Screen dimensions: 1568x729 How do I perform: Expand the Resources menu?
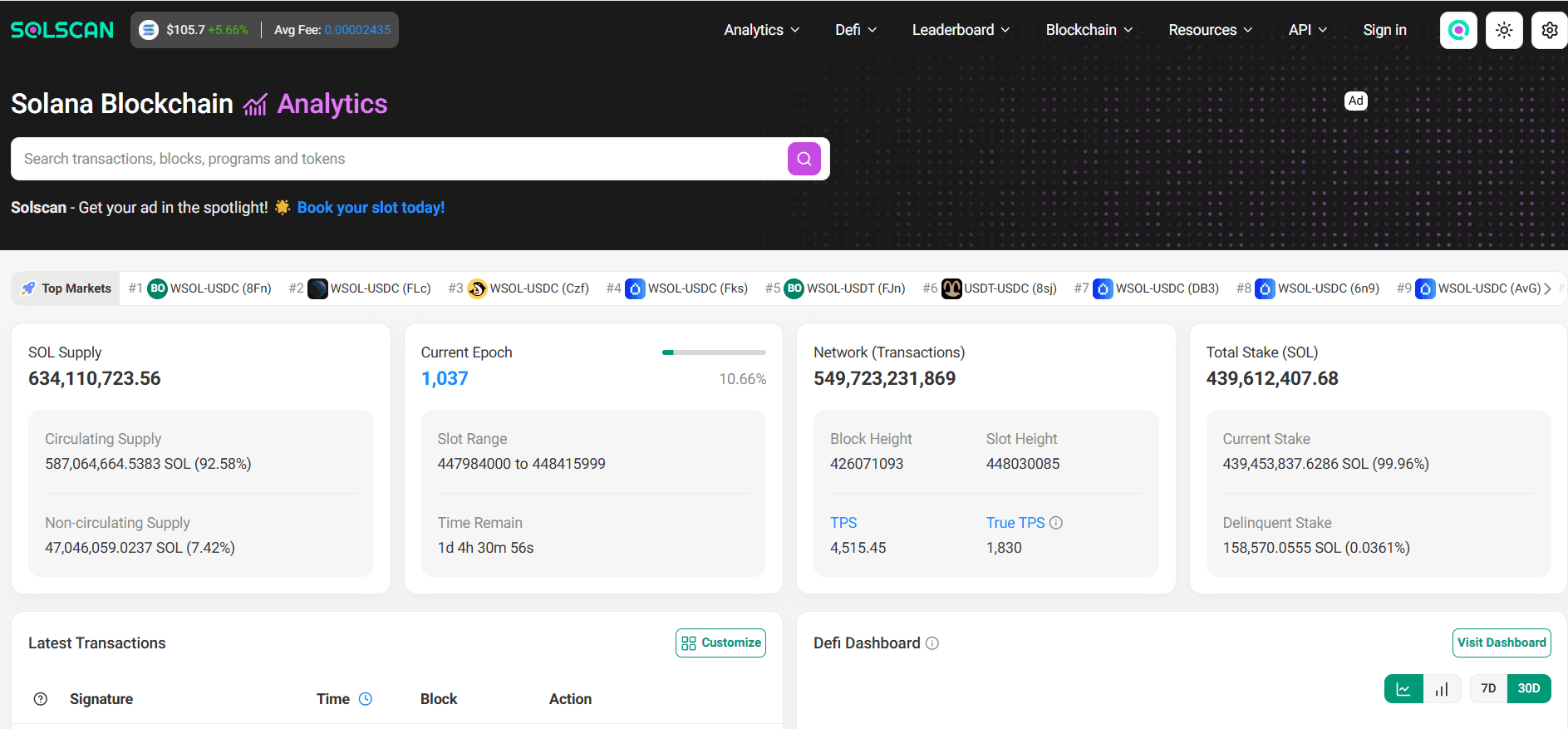1211,30
